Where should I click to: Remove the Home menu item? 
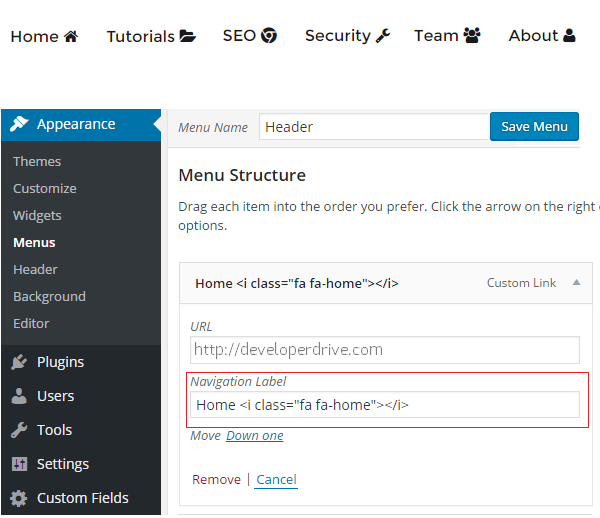coord(216,479)
